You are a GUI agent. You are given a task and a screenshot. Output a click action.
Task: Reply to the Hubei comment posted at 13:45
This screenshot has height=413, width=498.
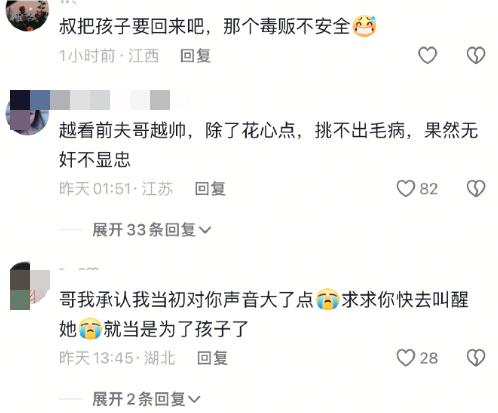tap(212, 358)
